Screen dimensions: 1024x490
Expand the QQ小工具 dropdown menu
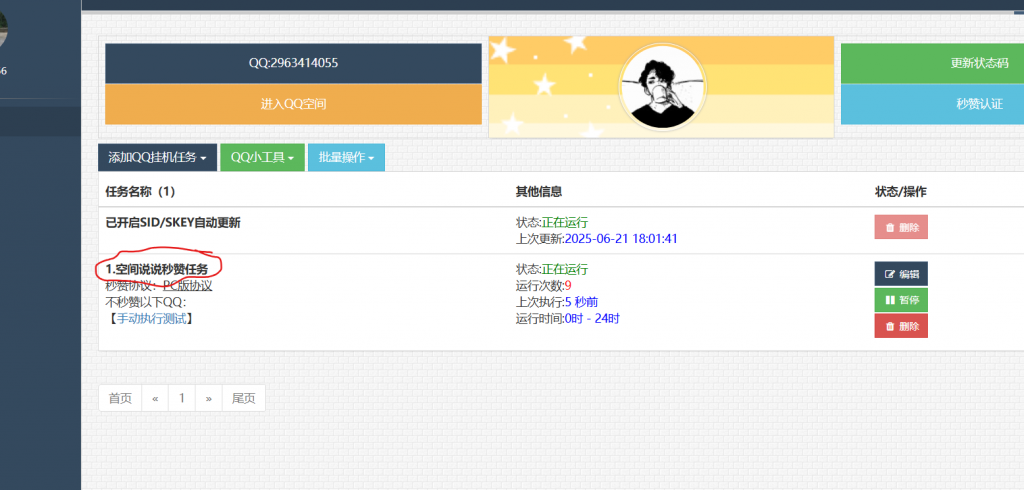[261, 158]
